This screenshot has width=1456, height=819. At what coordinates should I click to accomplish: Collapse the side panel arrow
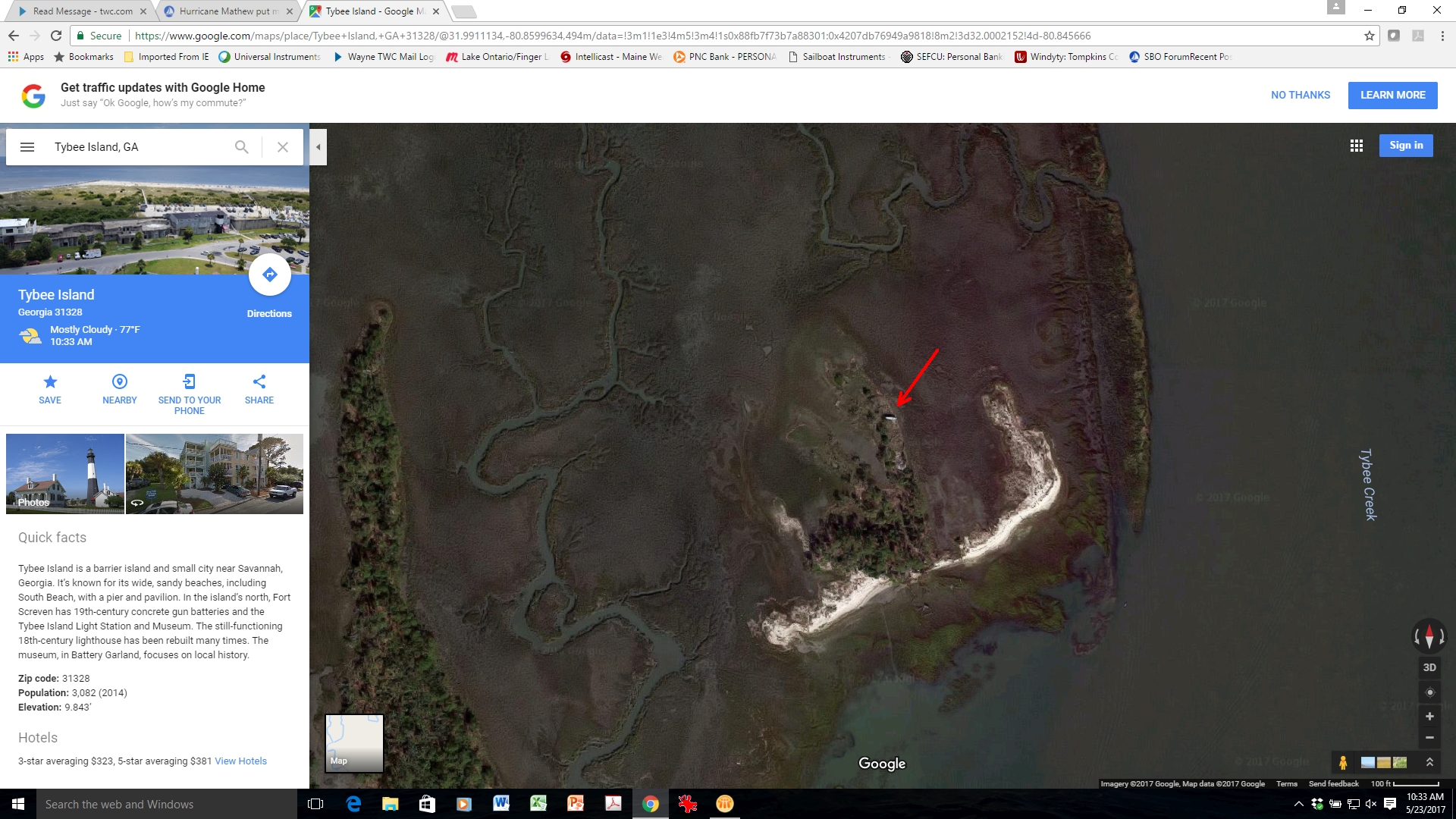tap(318, 147)
